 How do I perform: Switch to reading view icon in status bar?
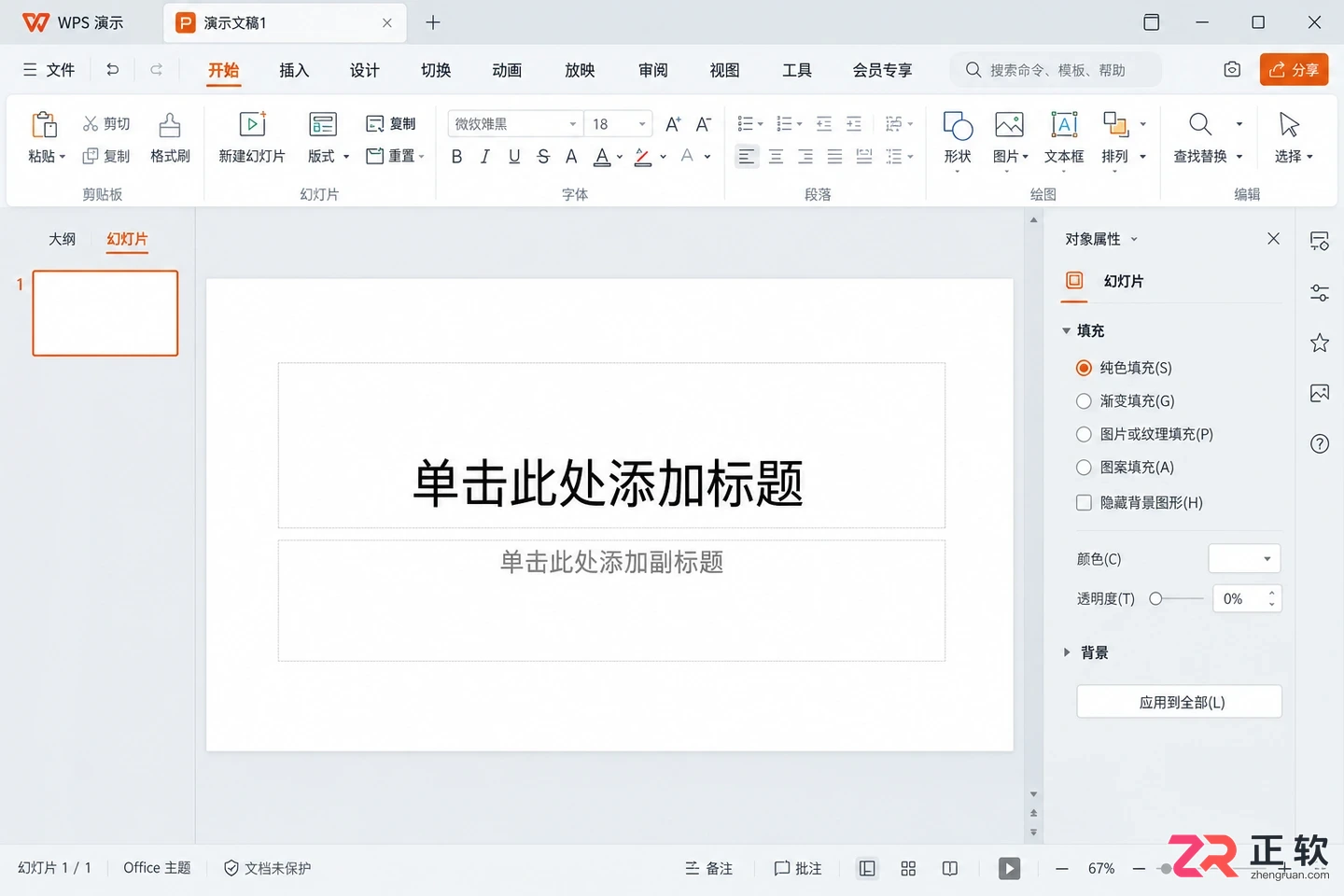coord(950,869)
